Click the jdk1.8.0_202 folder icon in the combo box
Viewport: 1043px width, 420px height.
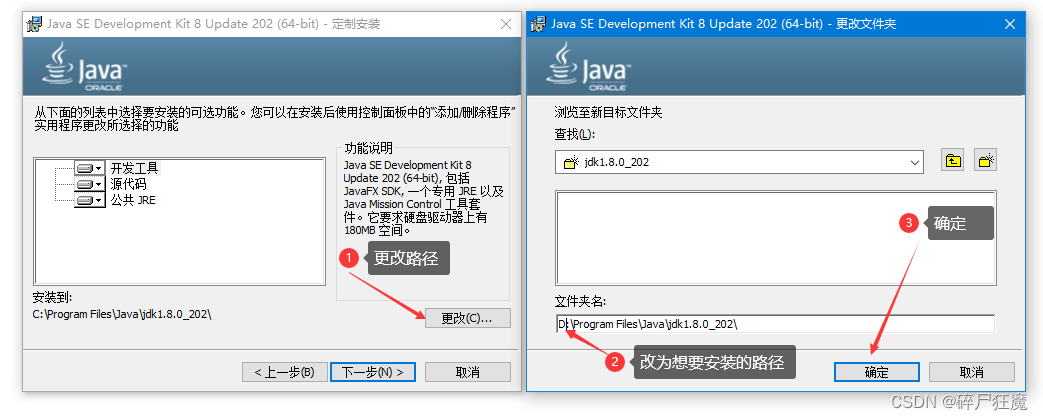[571, 162]
